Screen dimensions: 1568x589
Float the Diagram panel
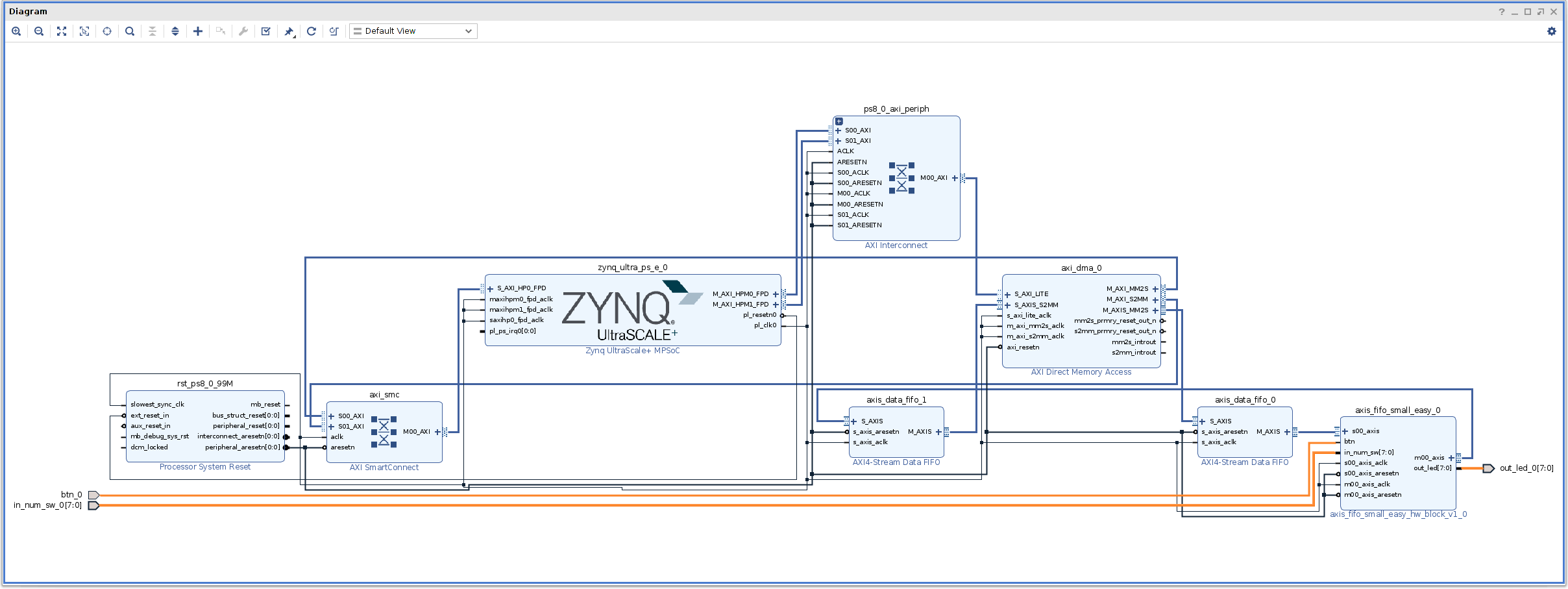pos(1541,12)
